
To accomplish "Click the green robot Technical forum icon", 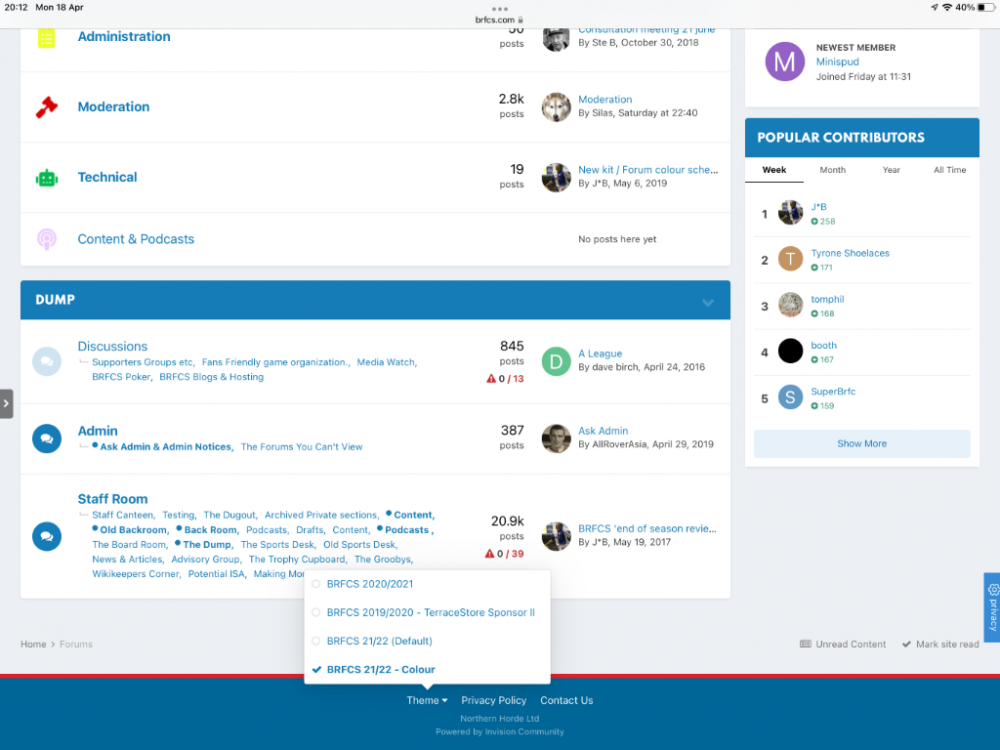I will (x=47, y=178).
